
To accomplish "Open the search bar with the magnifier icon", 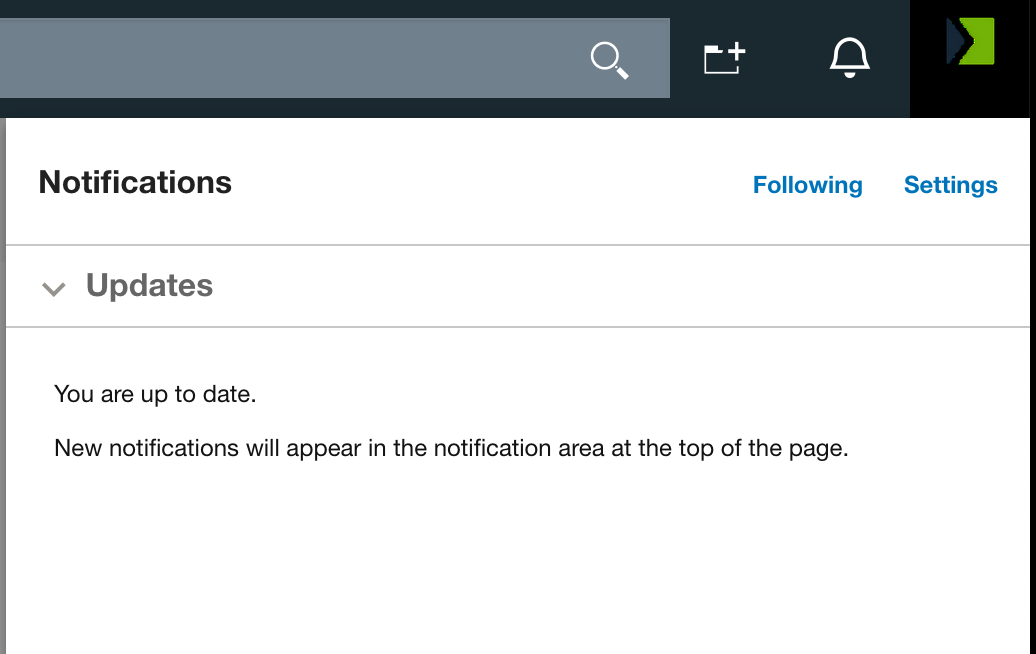I will [610, 59].
